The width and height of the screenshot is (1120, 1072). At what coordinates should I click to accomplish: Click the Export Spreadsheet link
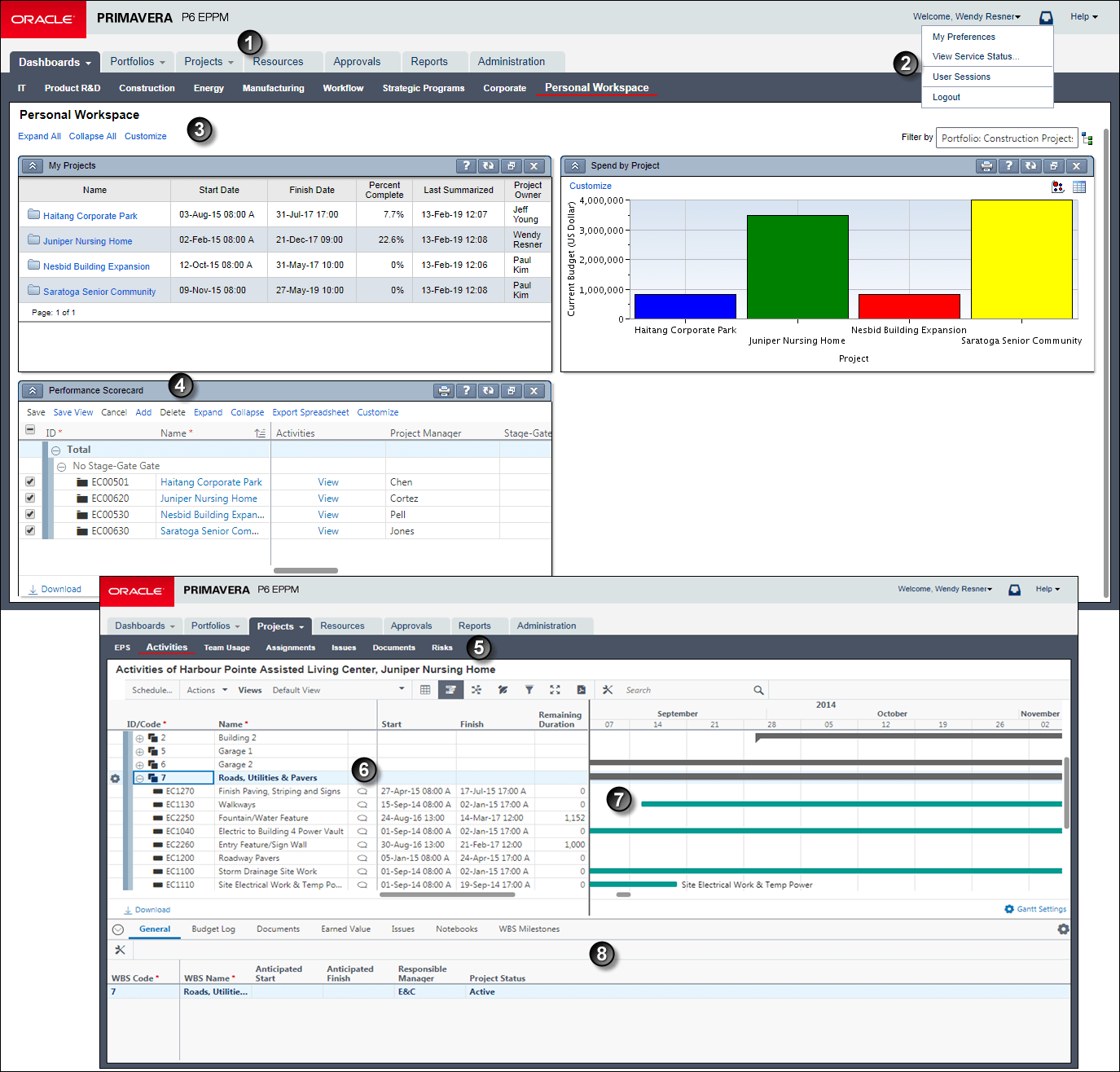tap(310, 412)
